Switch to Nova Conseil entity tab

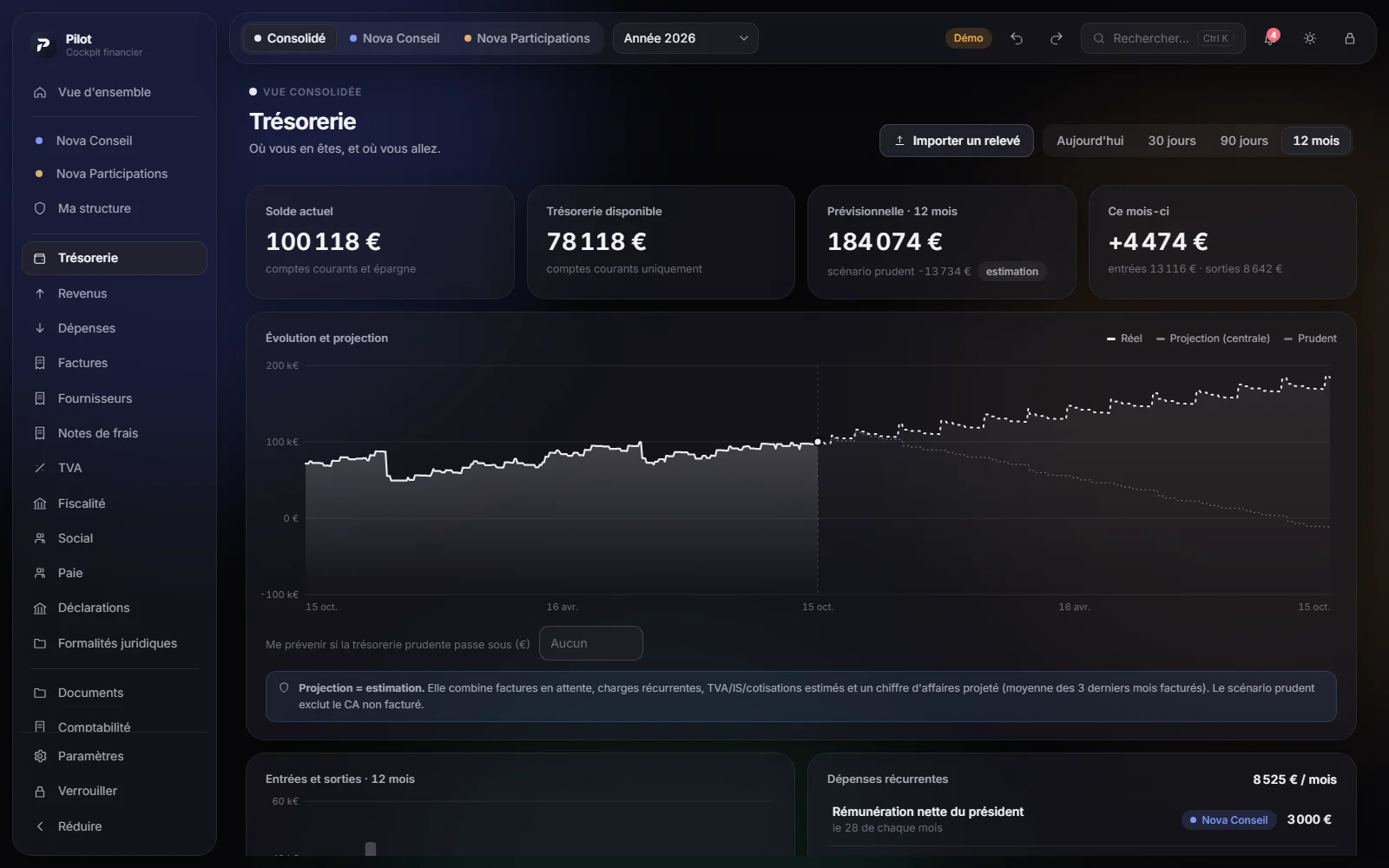394,38
